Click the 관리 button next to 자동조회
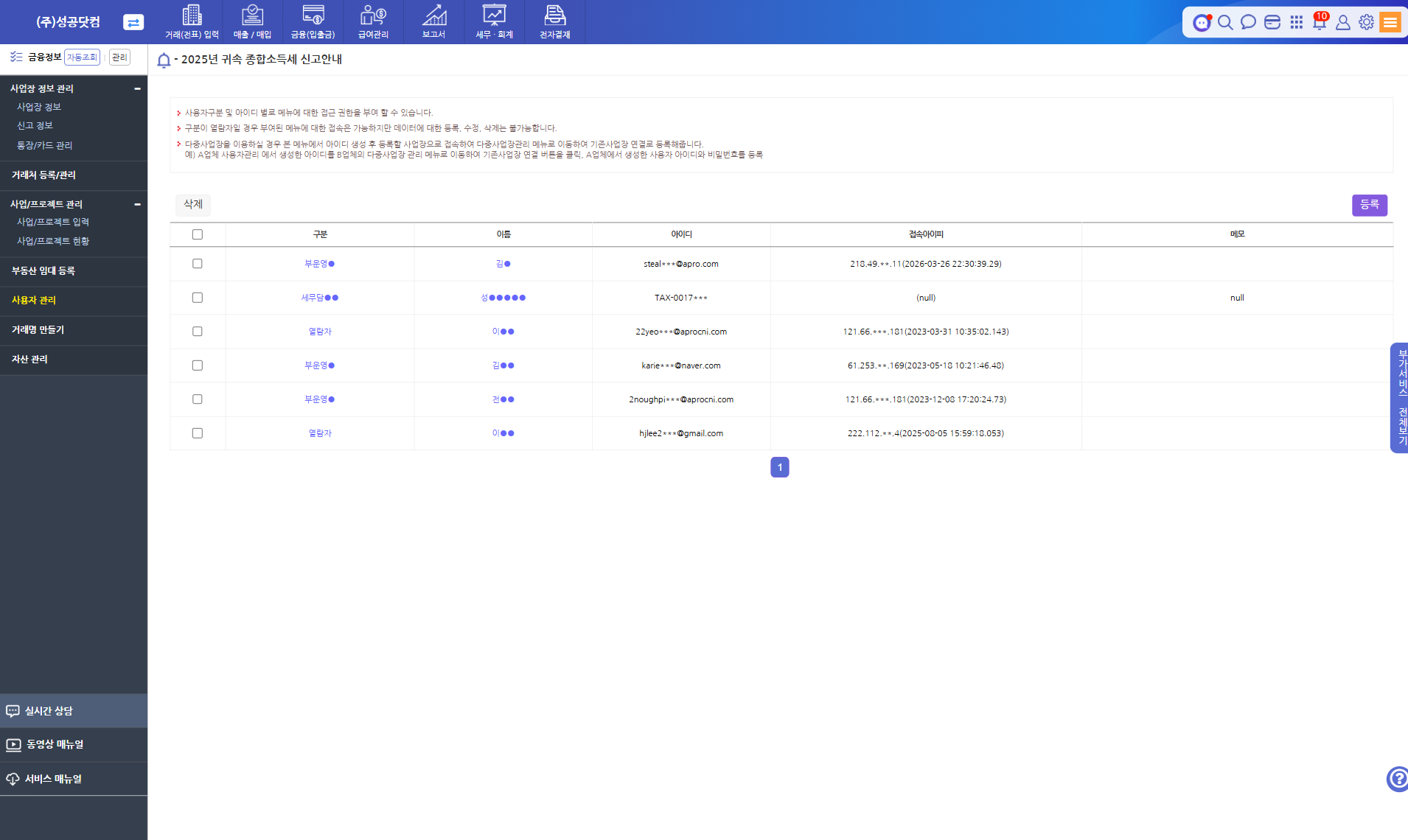The image size is (1408, 840). tap(119, 57)
